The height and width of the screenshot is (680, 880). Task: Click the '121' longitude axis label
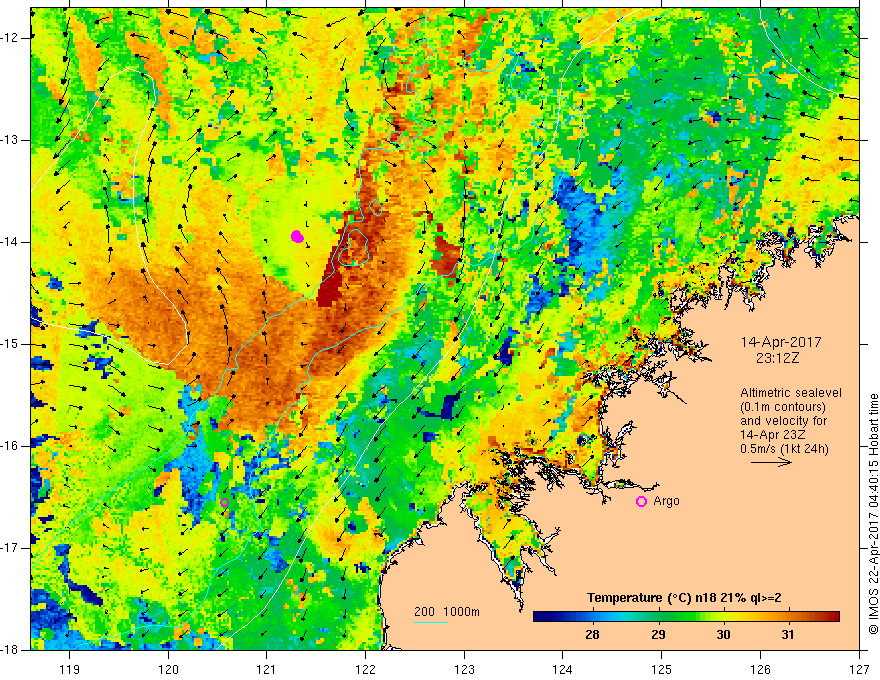(267, 669)
